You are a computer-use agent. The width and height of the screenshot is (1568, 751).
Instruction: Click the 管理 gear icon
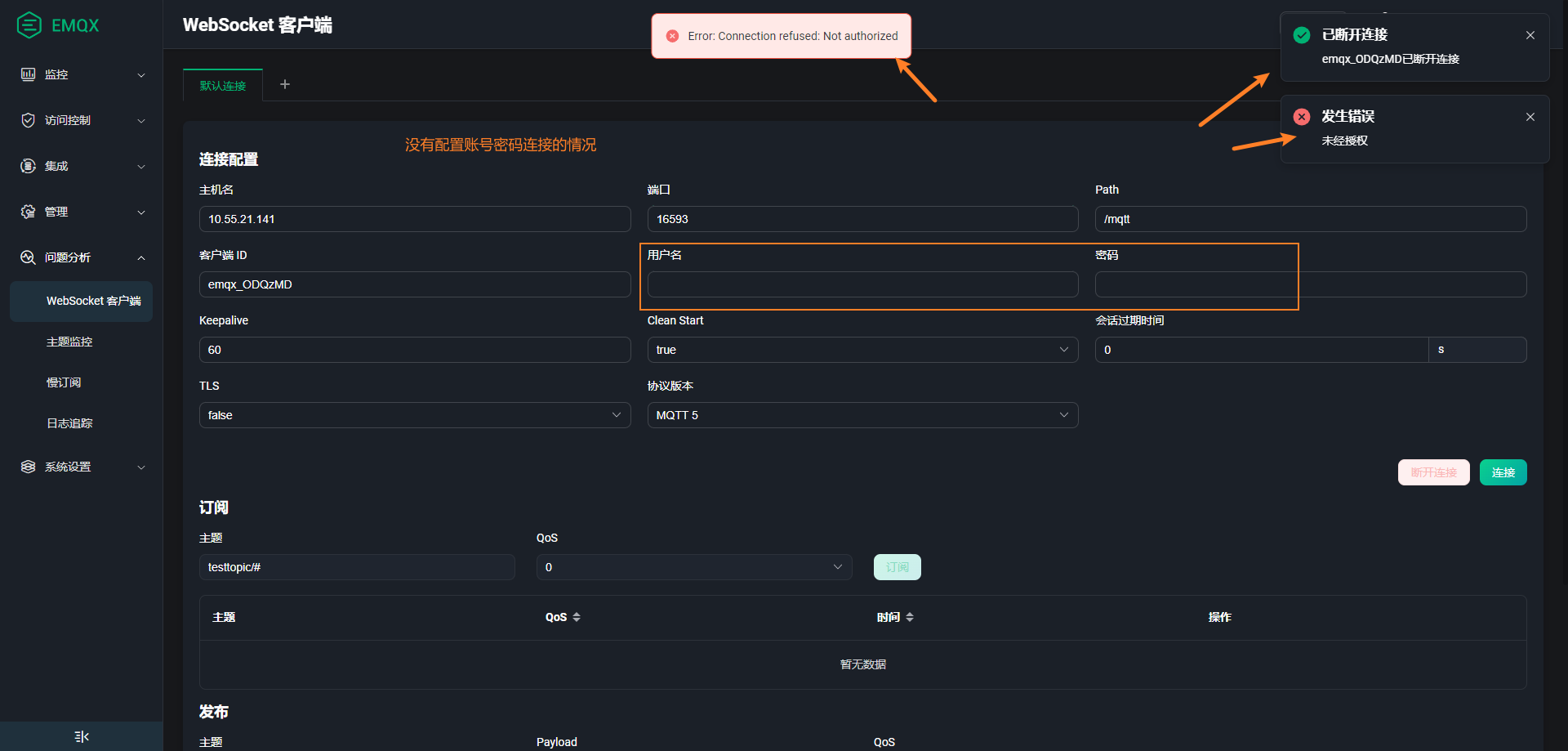[x=28, y=212]
